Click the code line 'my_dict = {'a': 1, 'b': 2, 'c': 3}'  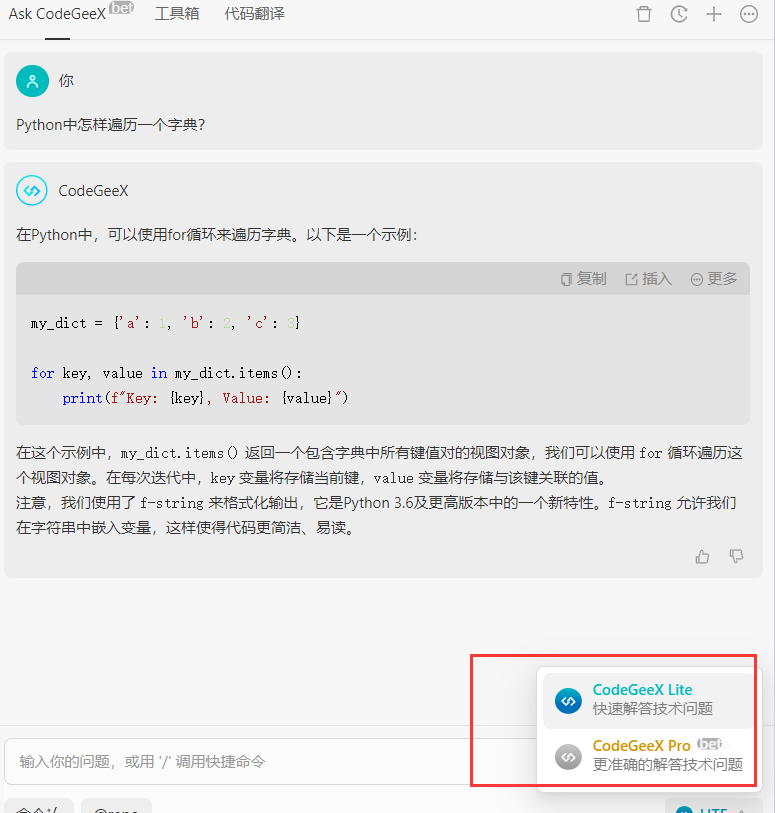165,324
